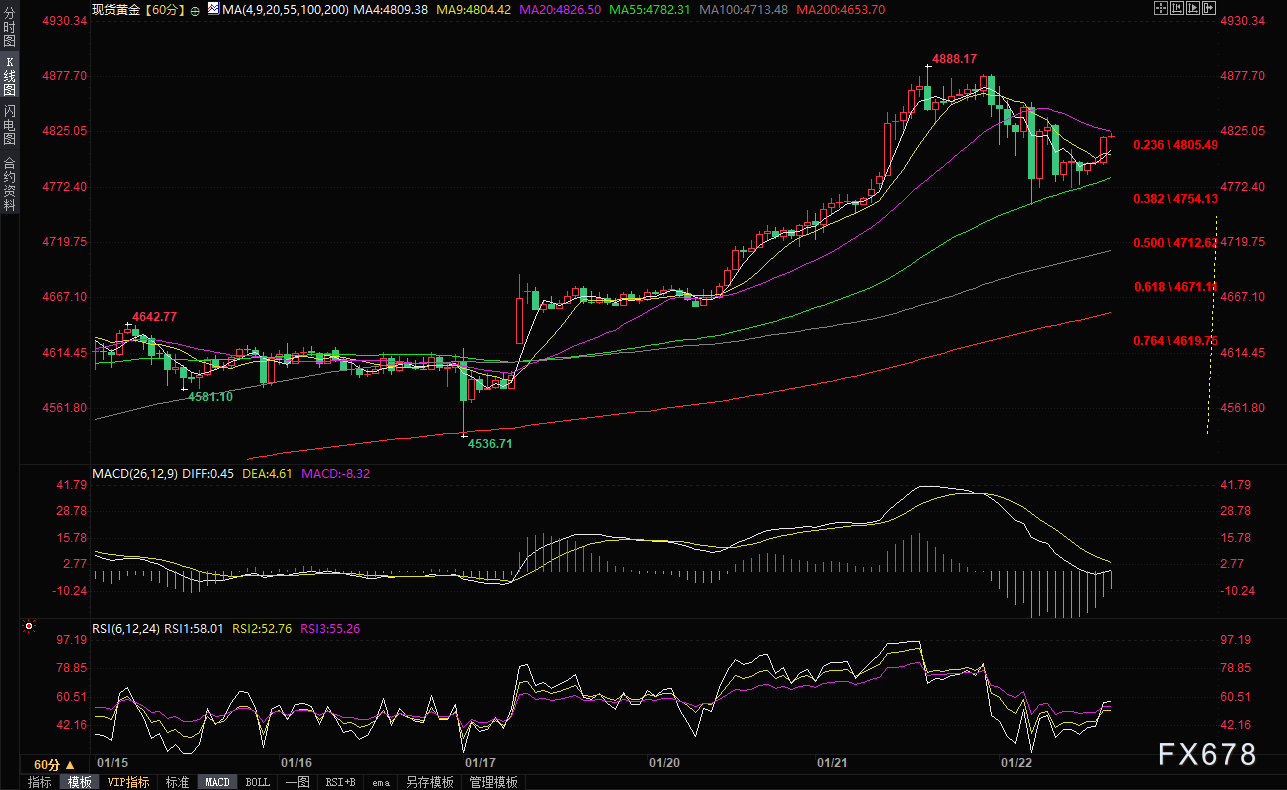Click 另存模板 to save the template
Image resolution: width=1287 pixels, height=790 pixels.
pos(429,782)
